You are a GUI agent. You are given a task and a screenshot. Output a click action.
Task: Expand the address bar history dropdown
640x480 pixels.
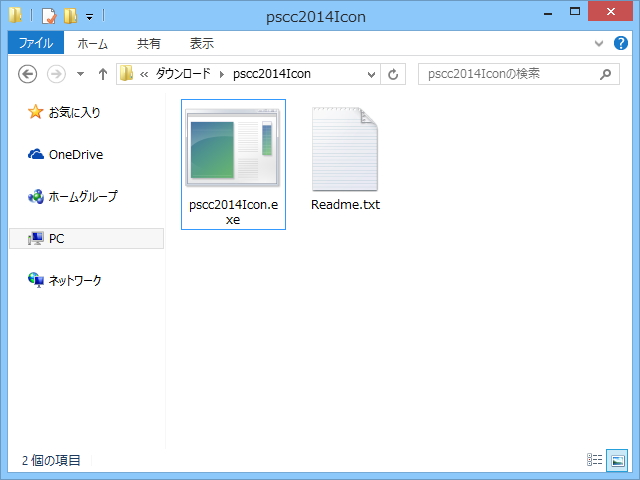pos(371,74)
